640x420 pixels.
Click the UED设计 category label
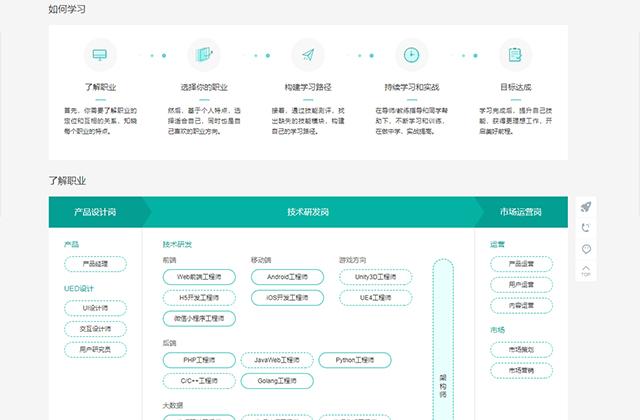[79, 289]
